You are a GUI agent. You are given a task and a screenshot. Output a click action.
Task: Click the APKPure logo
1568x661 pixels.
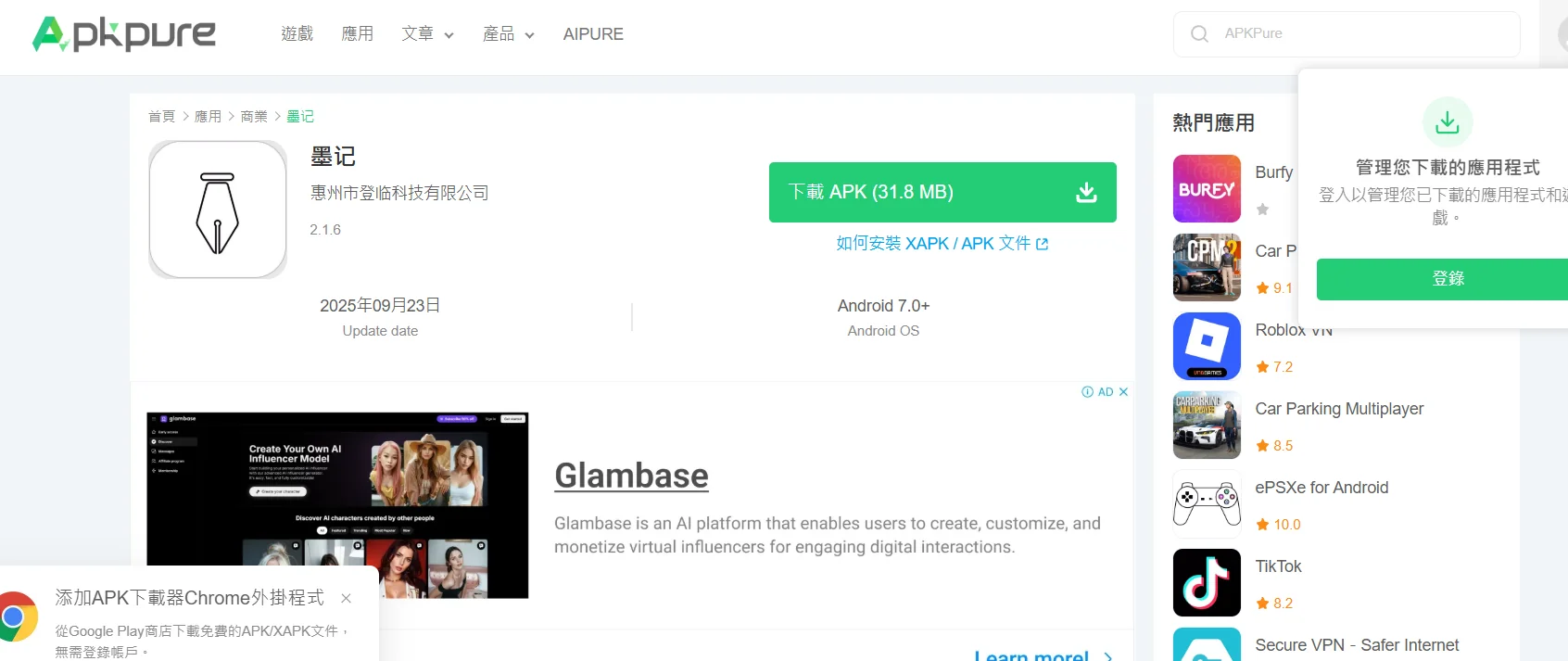coord(124,34)
